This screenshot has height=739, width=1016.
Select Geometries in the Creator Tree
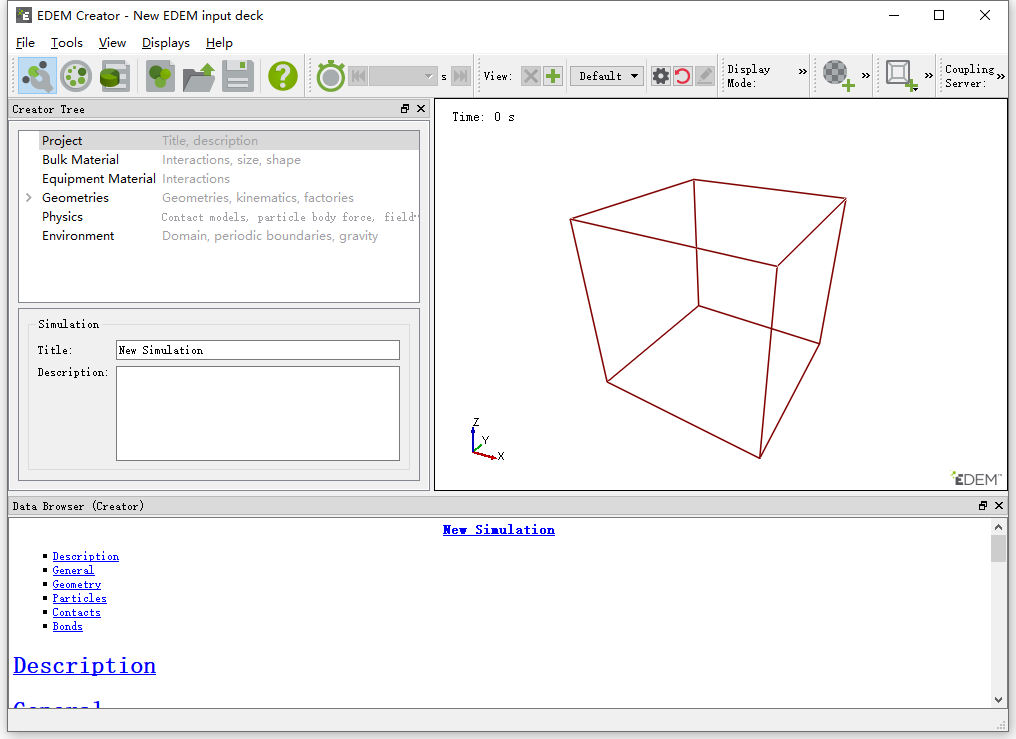point(75,198)
